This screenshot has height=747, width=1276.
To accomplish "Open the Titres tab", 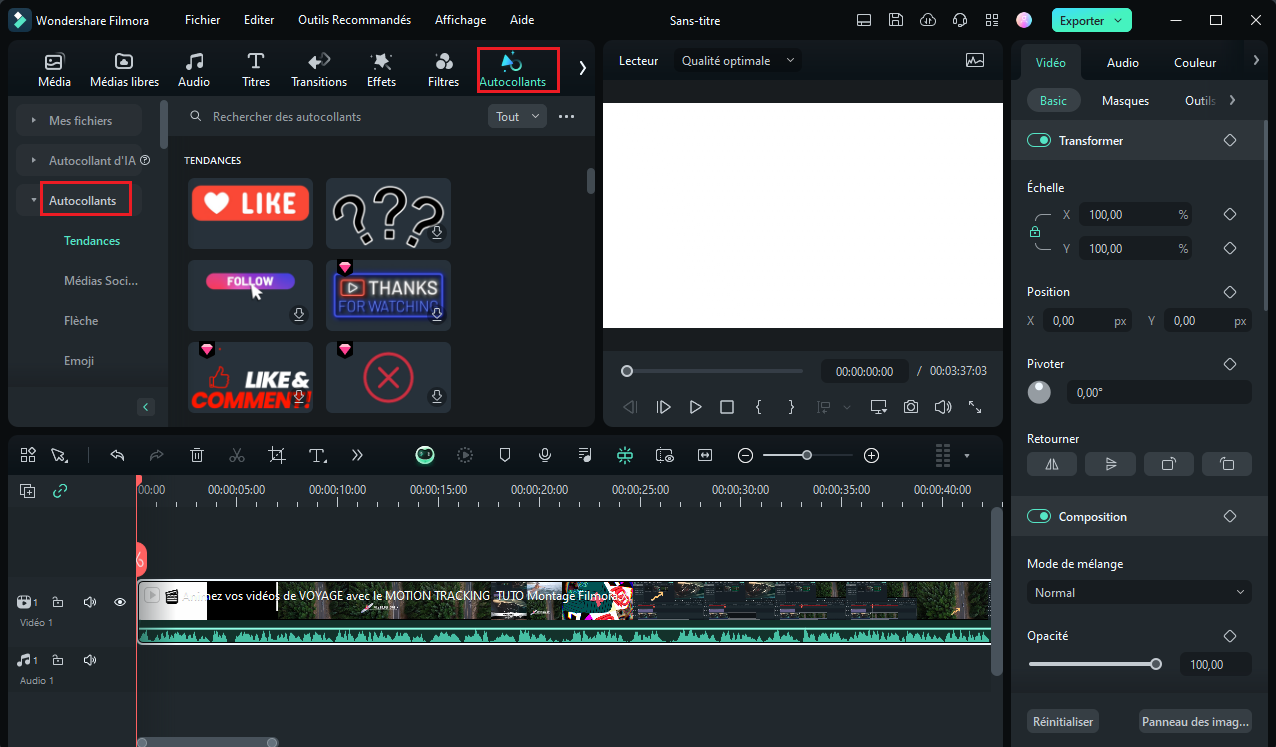I will pos(256,70).
